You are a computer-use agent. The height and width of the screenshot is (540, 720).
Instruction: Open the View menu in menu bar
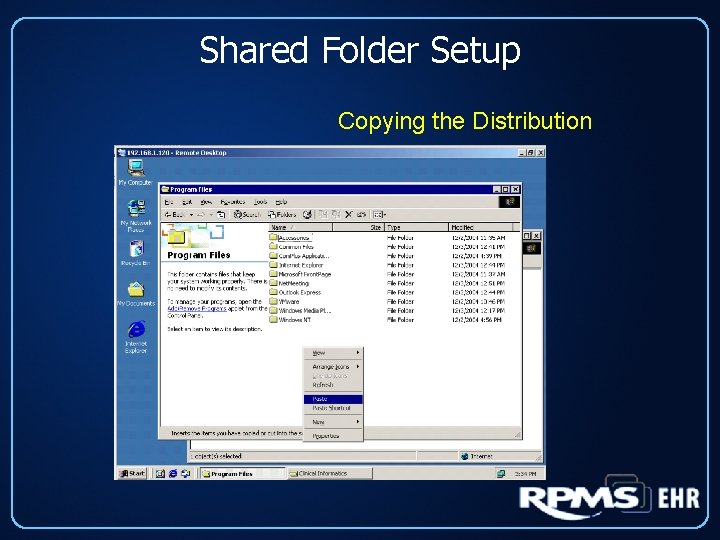[x=206, y=202]
